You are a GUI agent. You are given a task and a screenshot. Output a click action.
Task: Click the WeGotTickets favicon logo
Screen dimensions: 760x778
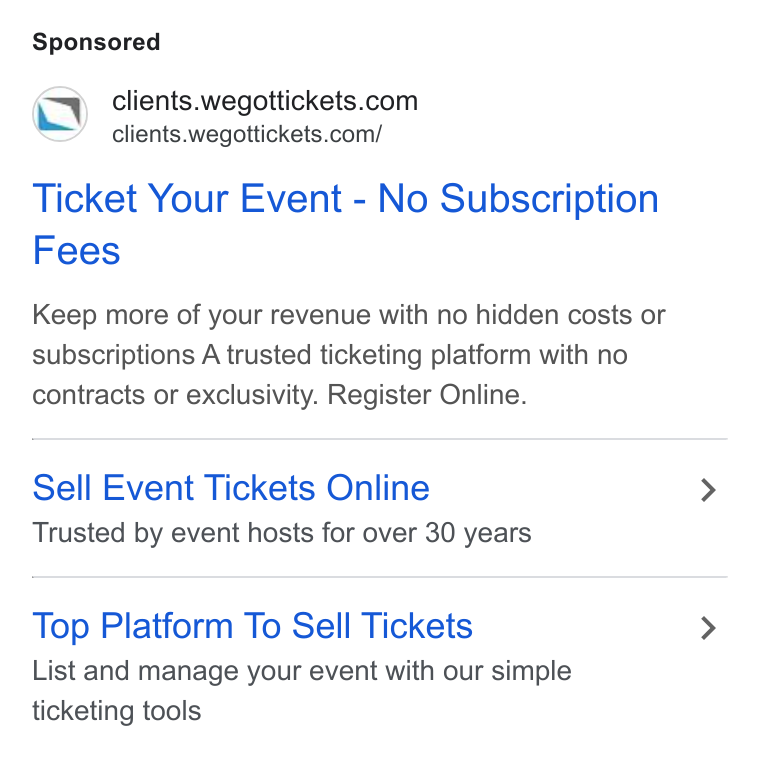(60, 114)
